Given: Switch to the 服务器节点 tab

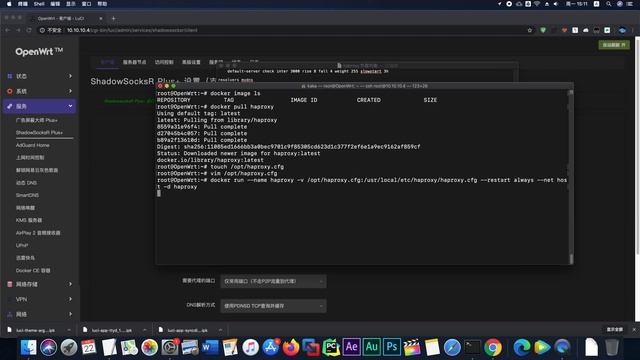Looking at the screenshot, I should pos(134,62).
